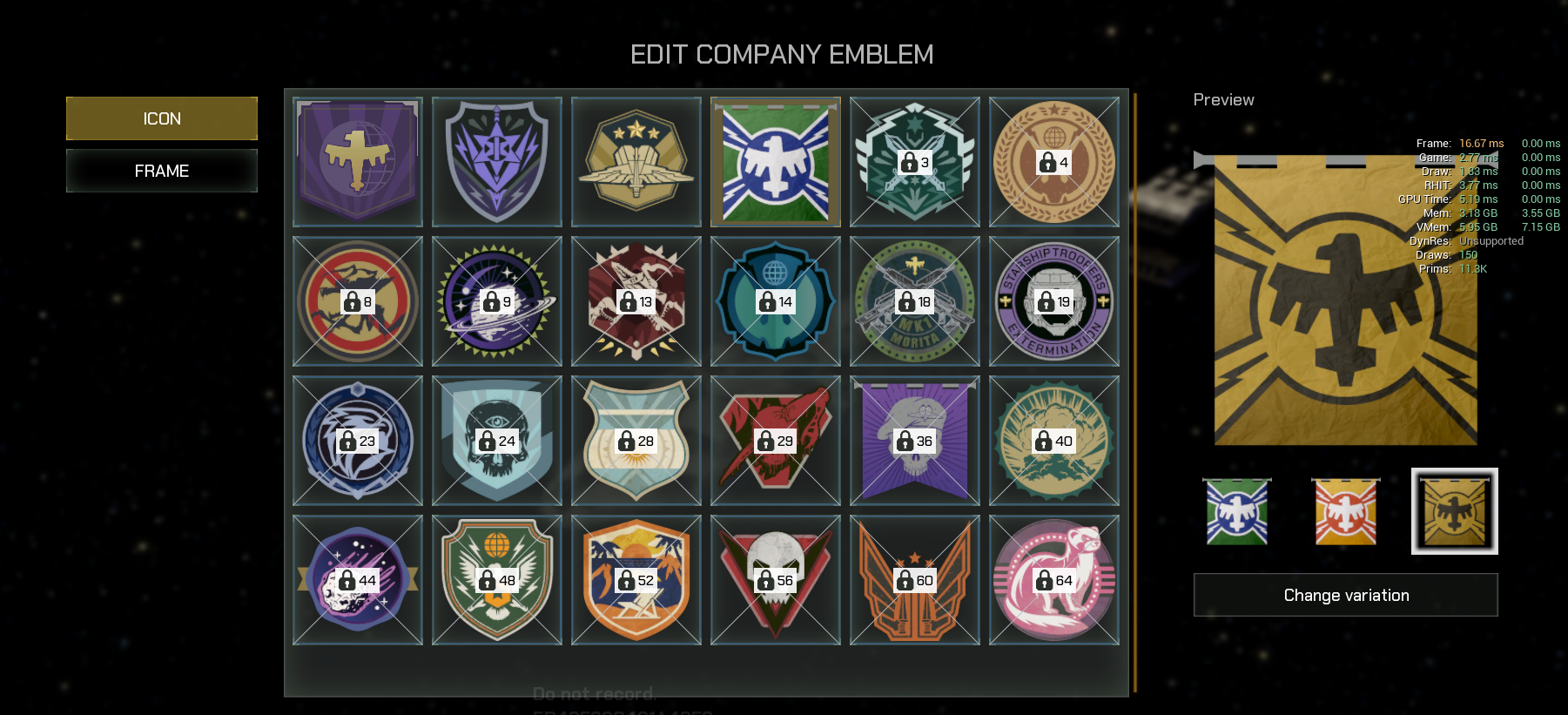Click the large emblem preview banner
This screenshot has height=715, width=1568.
(x=1345, y=299)
